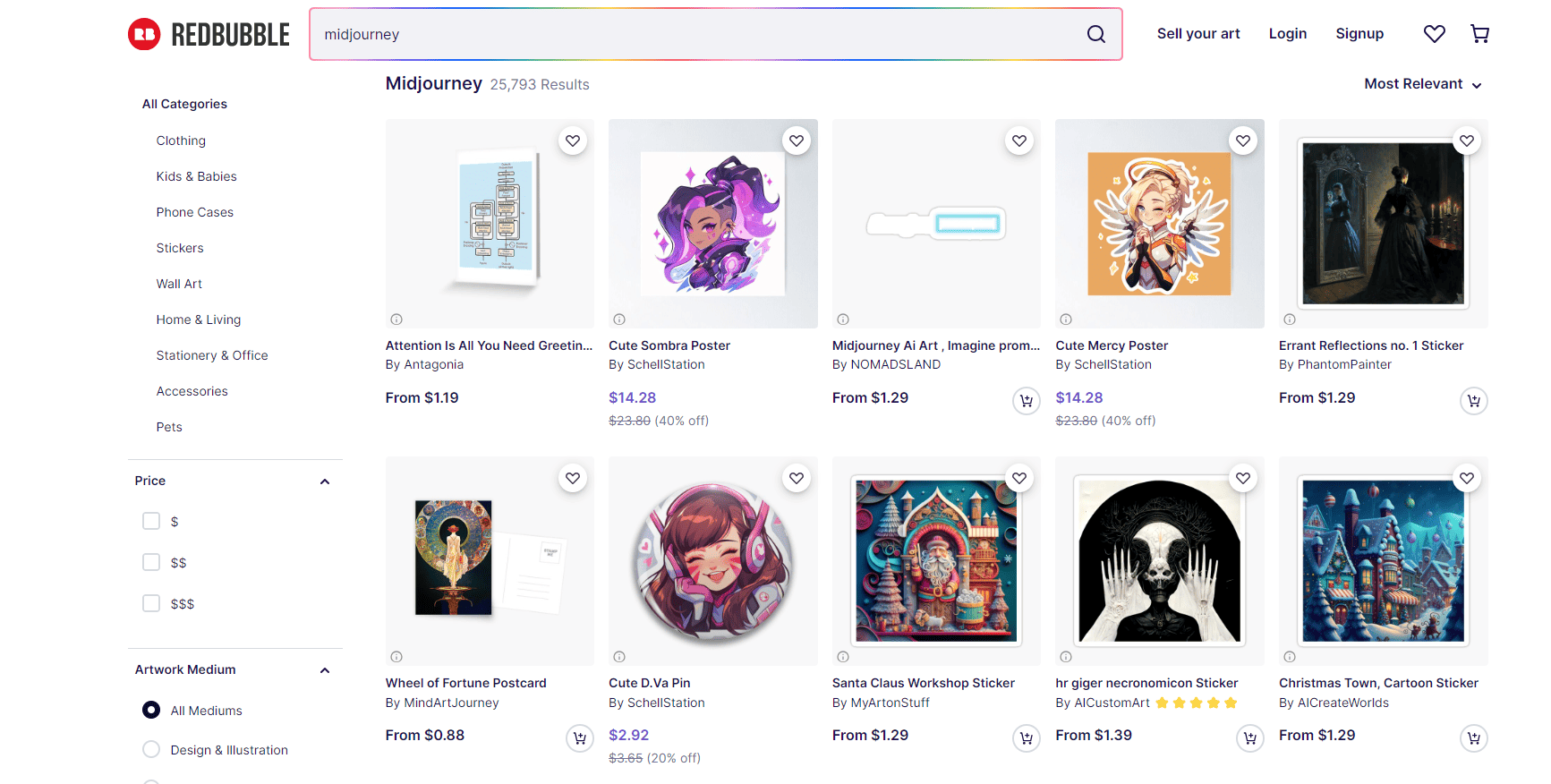Open the Stickers category
The height and width of the screenshot is (784, 1551).
(180, 248)
